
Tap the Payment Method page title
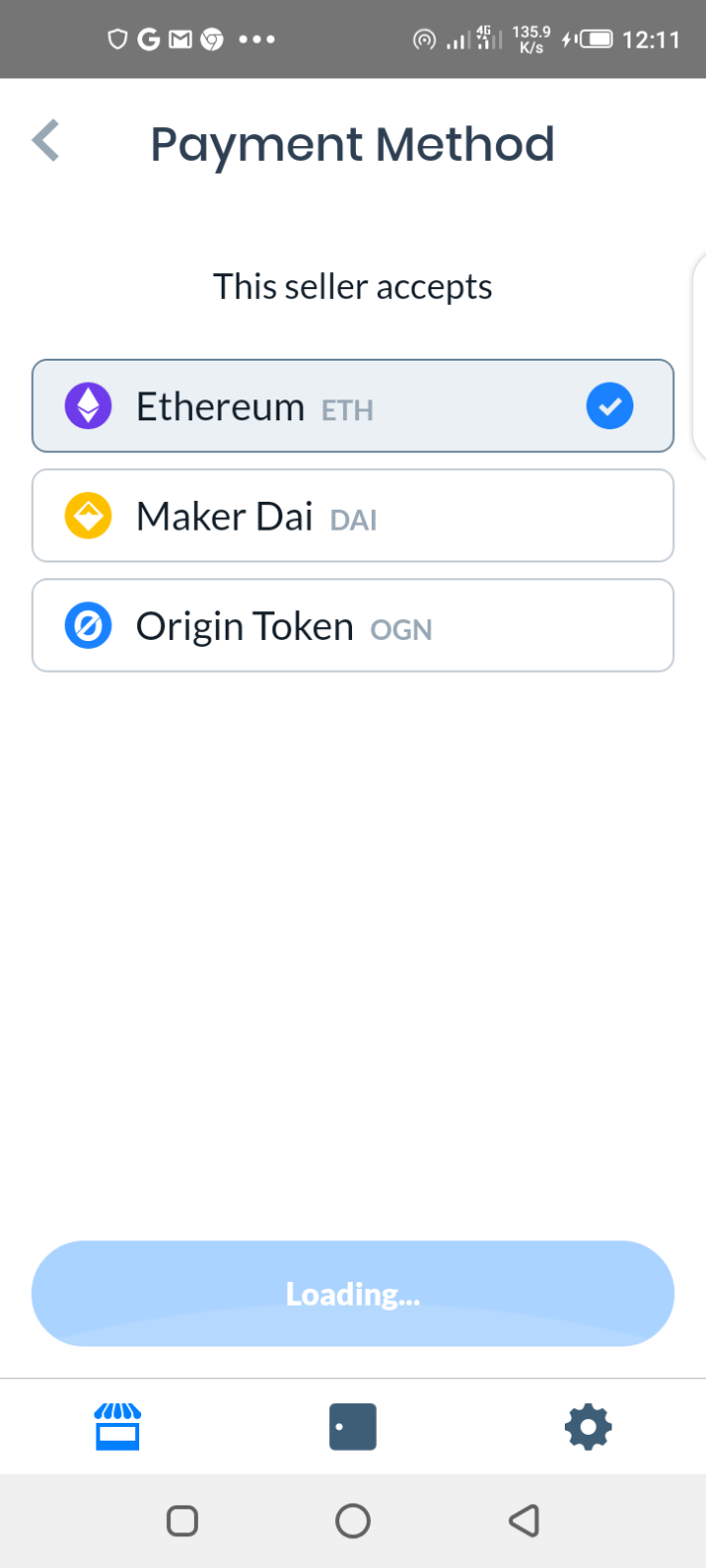point(352,145)
